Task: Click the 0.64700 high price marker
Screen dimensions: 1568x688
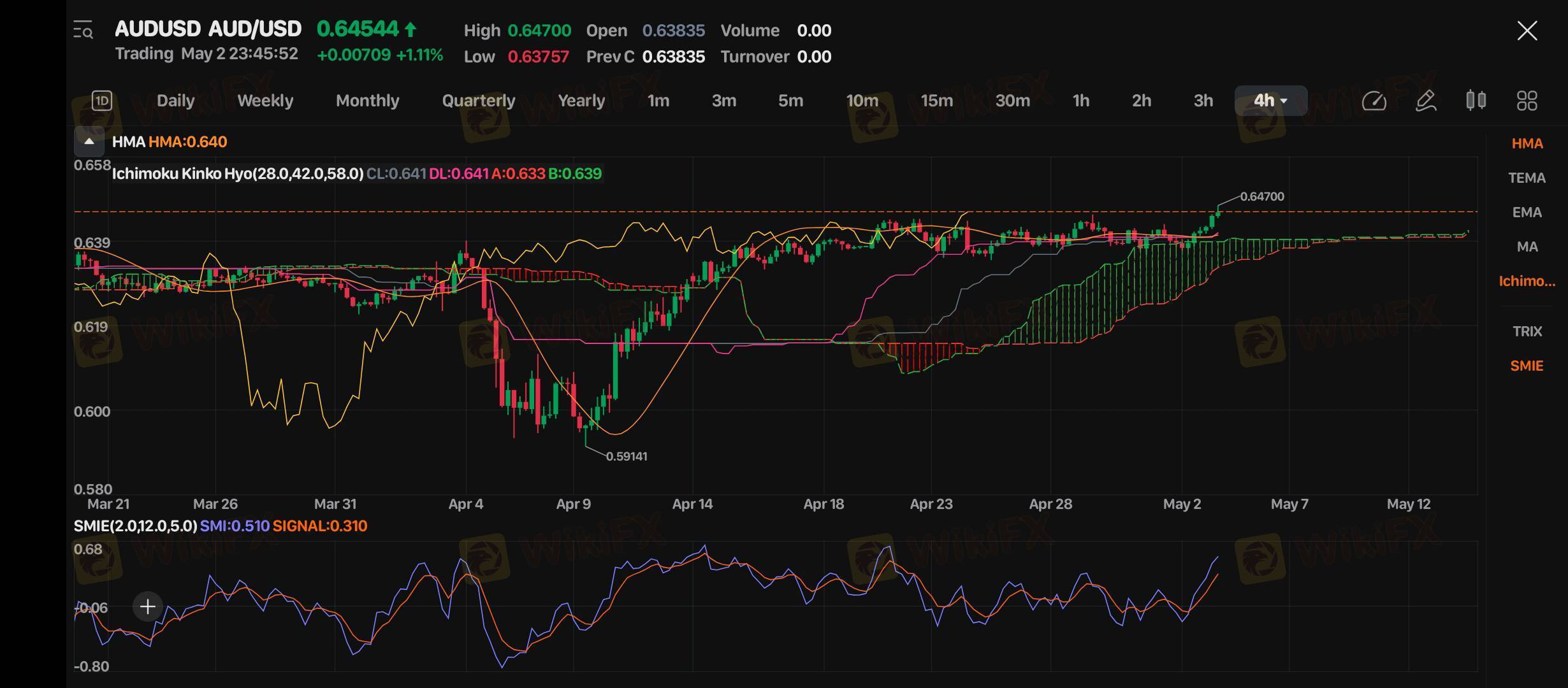Action: tap(1261, 196)
